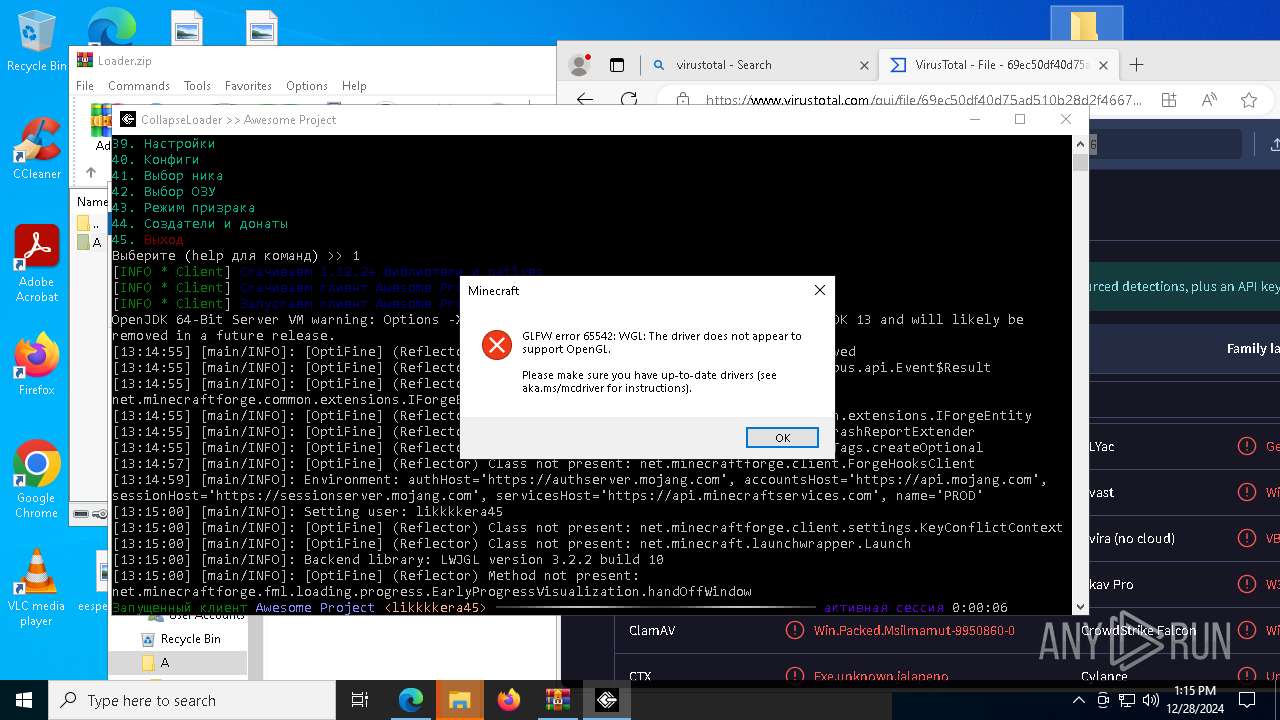1280x720 pixels.
Task: Open VLC media player desktop shortcut
Action: tap(37, 587)
